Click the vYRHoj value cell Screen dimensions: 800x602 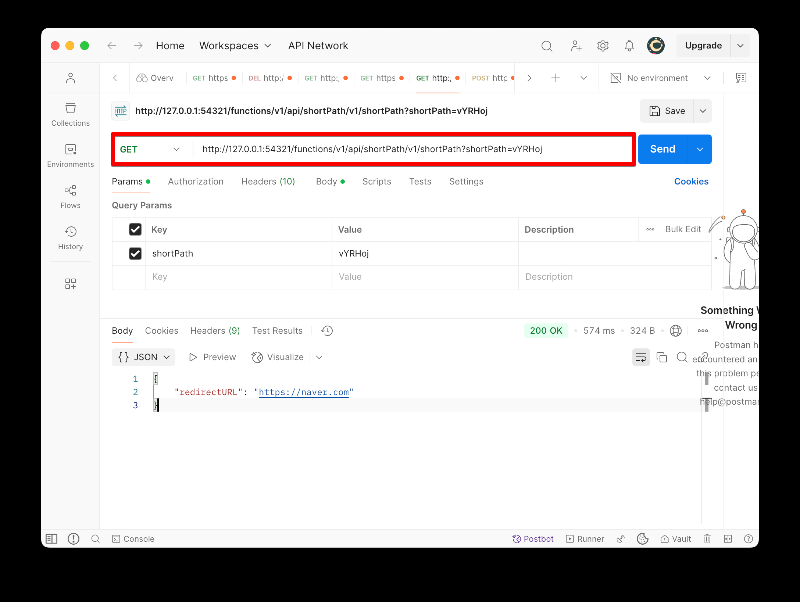(x=425, y=254)
